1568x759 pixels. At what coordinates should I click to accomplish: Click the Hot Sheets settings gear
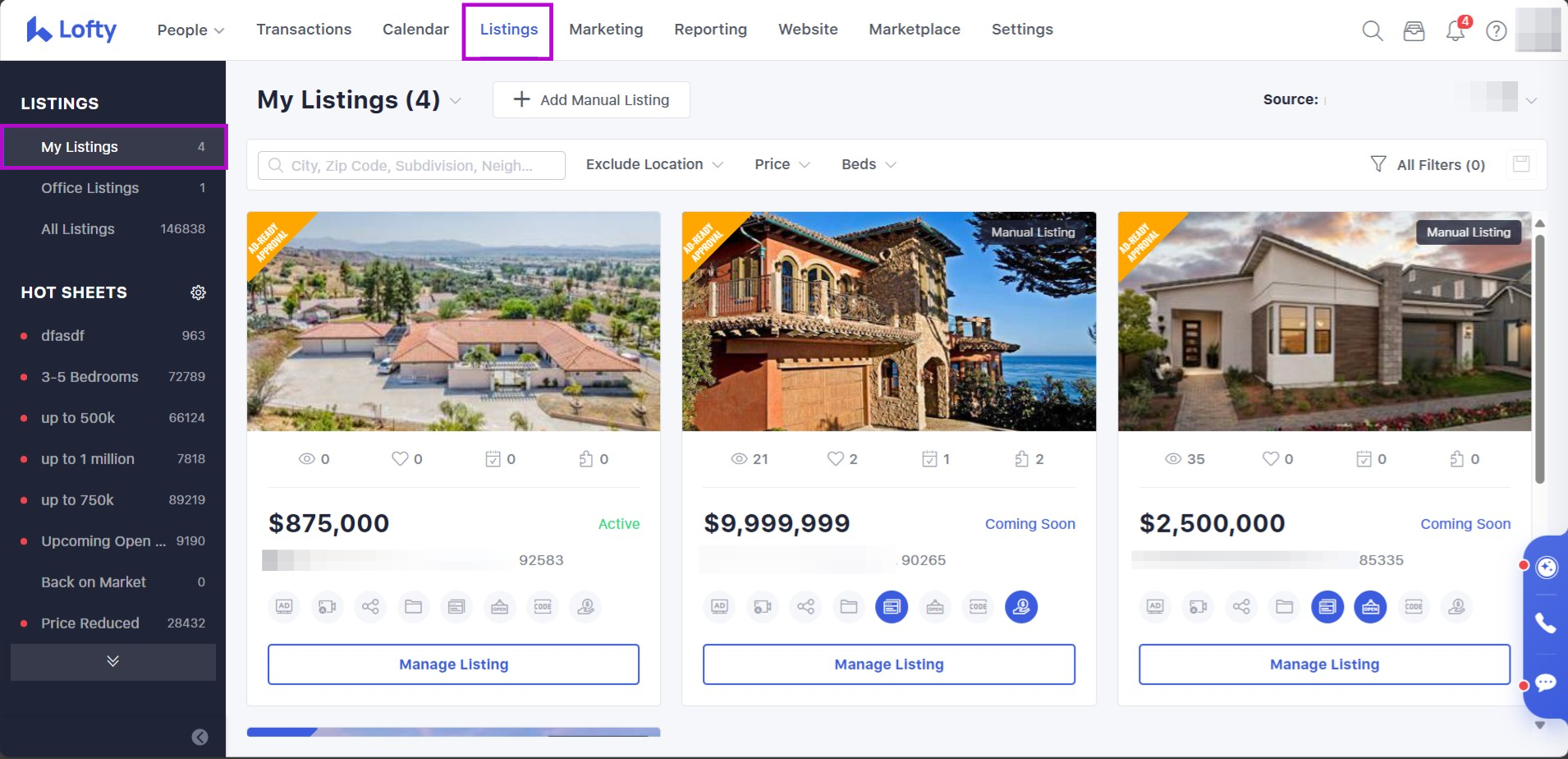tap(199, 292)
